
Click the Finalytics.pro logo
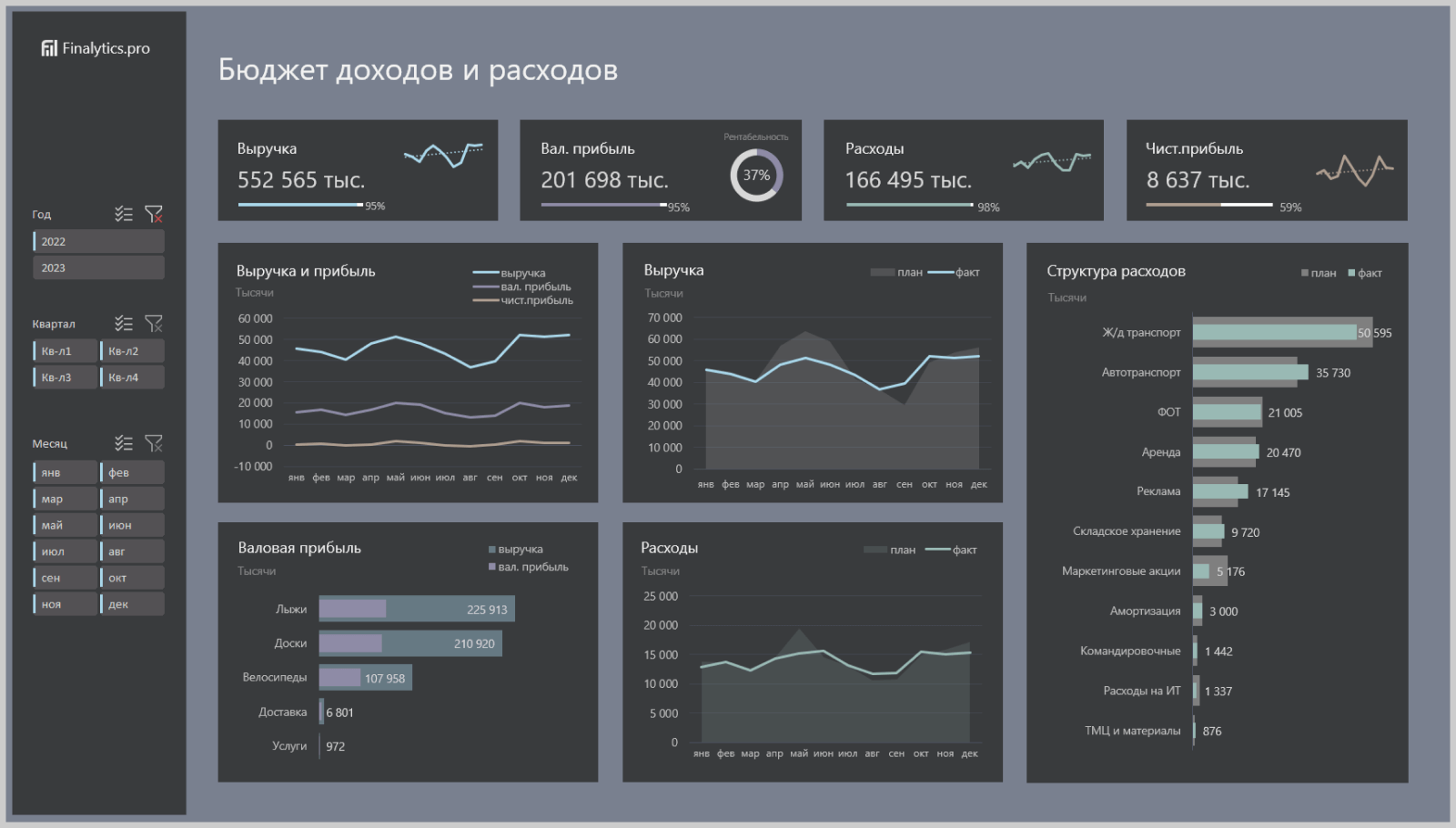(x=96, y=48)
